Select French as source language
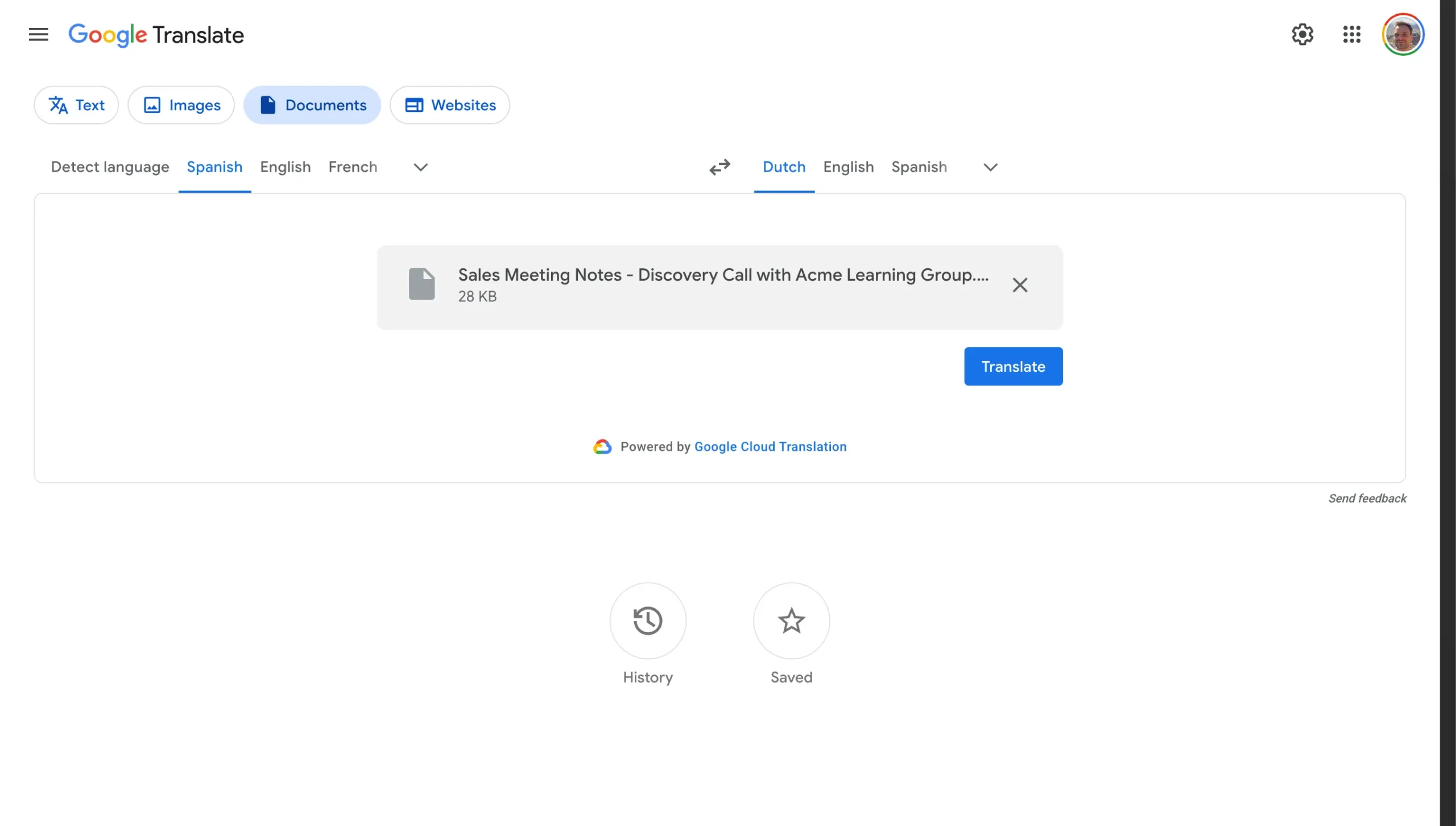Image resolution: width=1456 pixels, height=826 pixels. [x=353, y=167]
